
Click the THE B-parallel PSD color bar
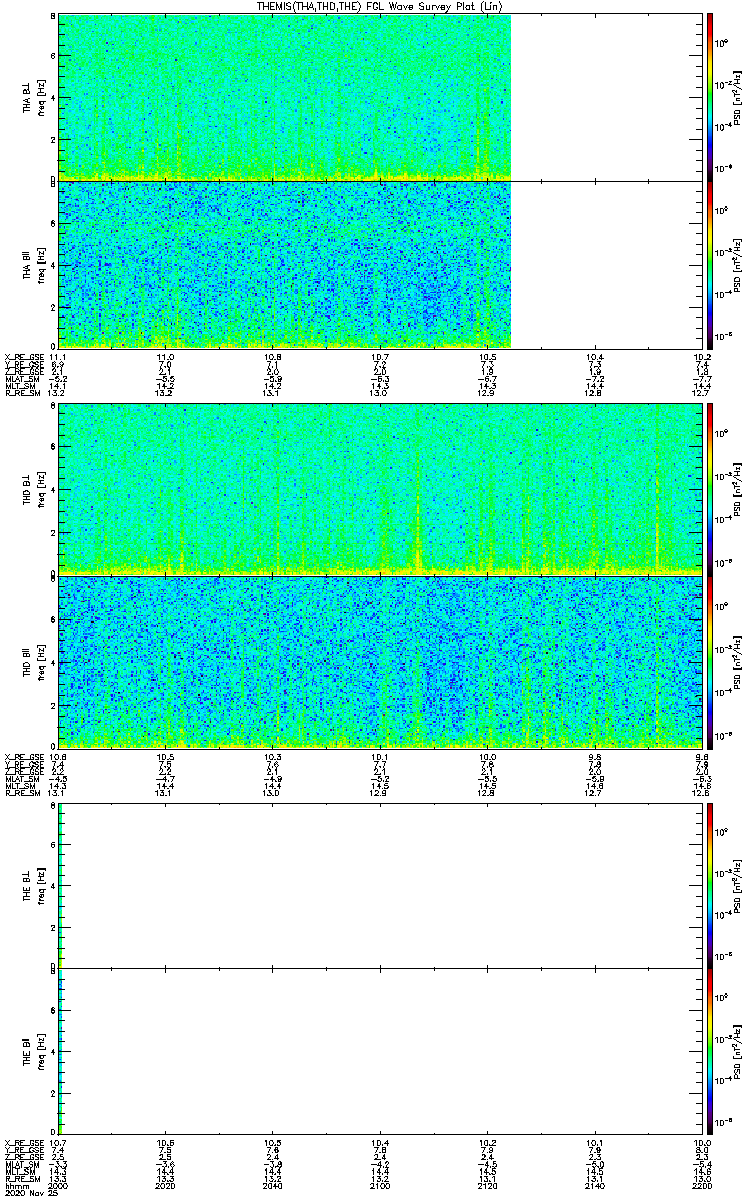(710, 1049)
